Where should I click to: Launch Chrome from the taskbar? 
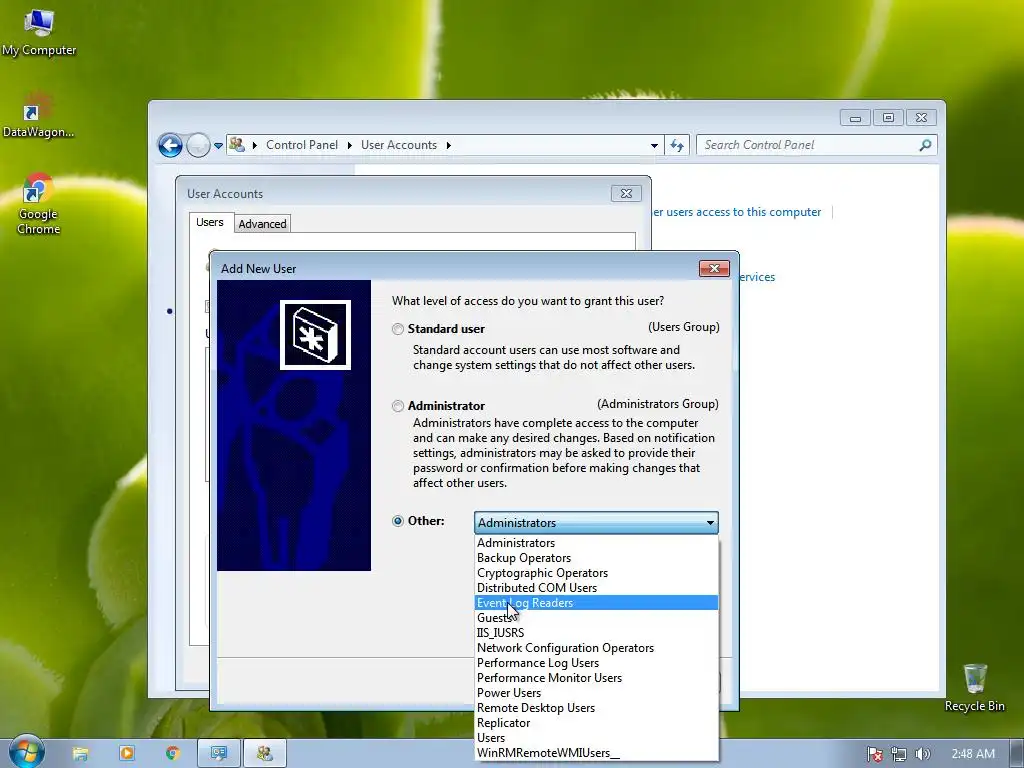(x=173, y=754)
